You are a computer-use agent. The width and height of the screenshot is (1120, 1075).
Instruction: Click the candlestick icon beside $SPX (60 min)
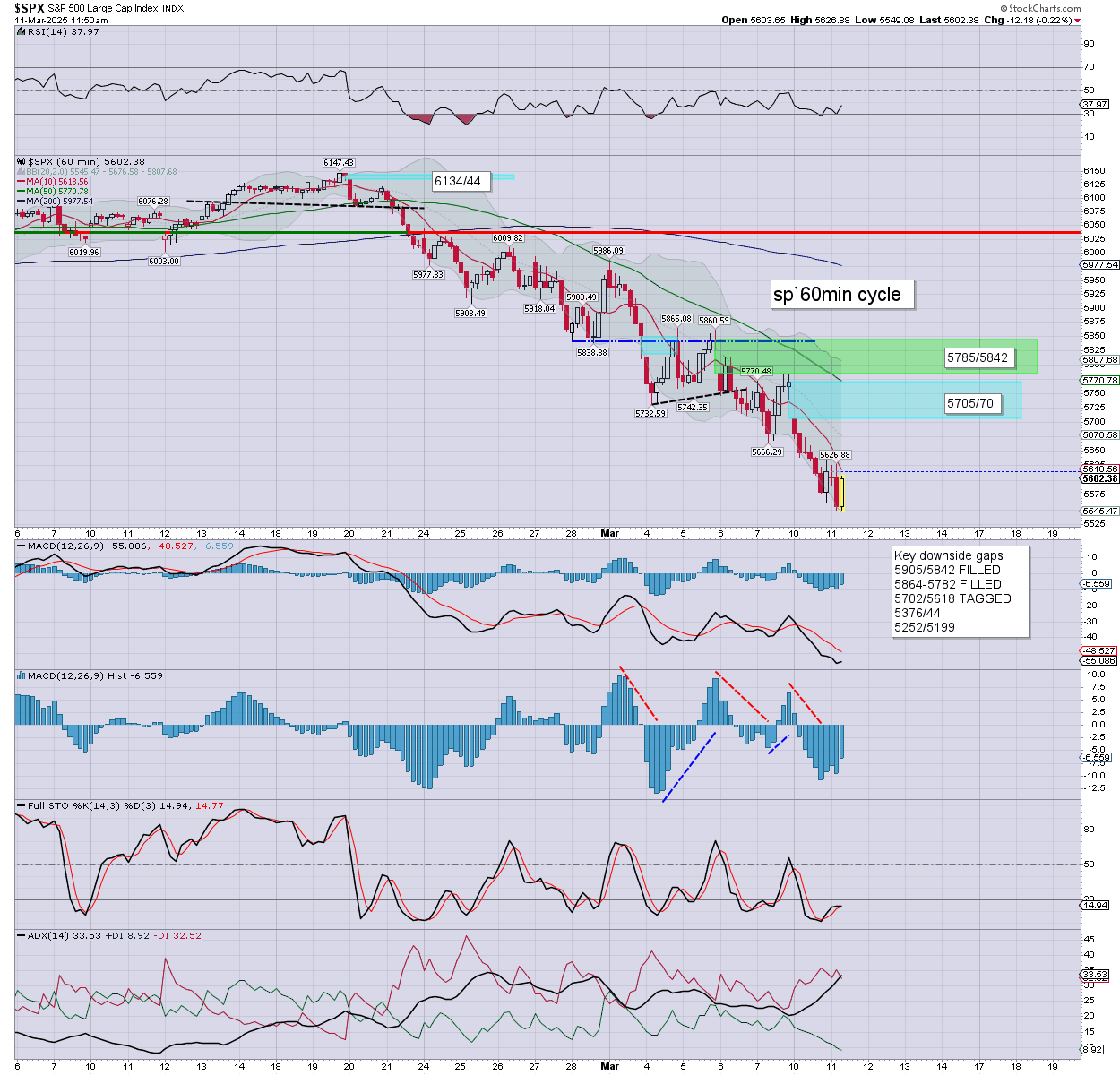(21, 161)
